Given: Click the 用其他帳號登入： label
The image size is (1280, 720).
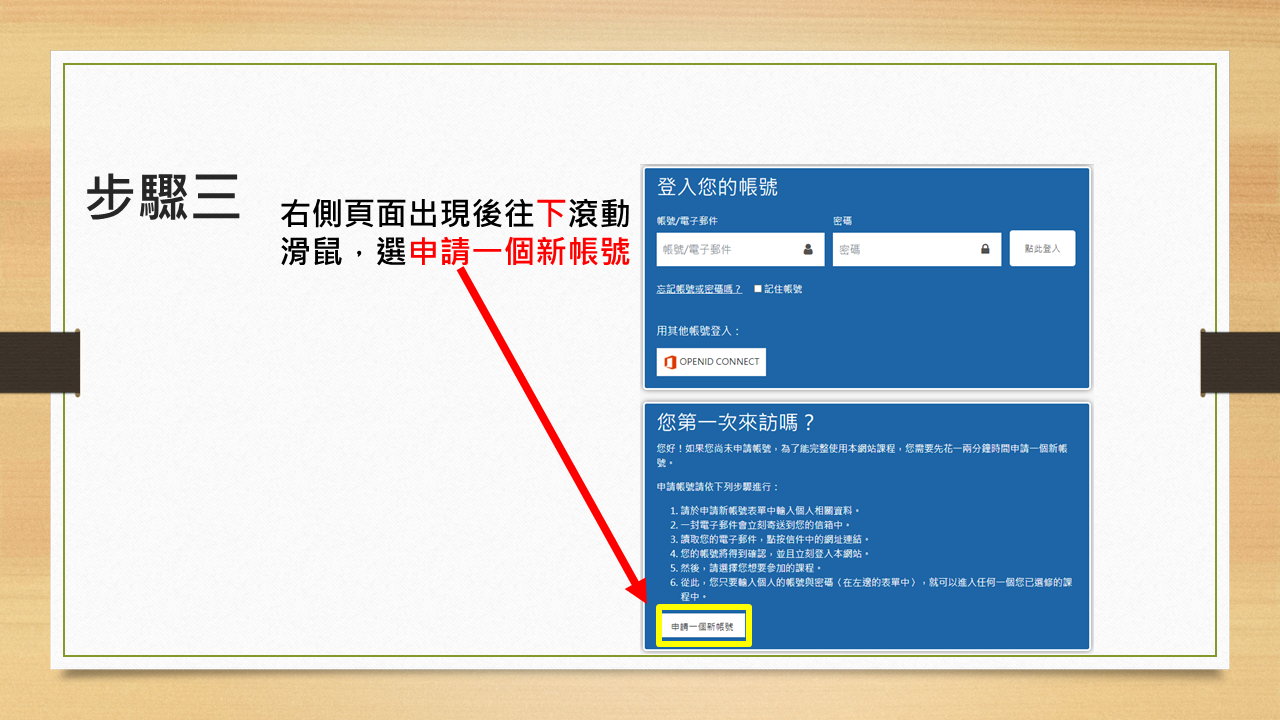Looking at the screenshot, I should click(x=698, y=331).
